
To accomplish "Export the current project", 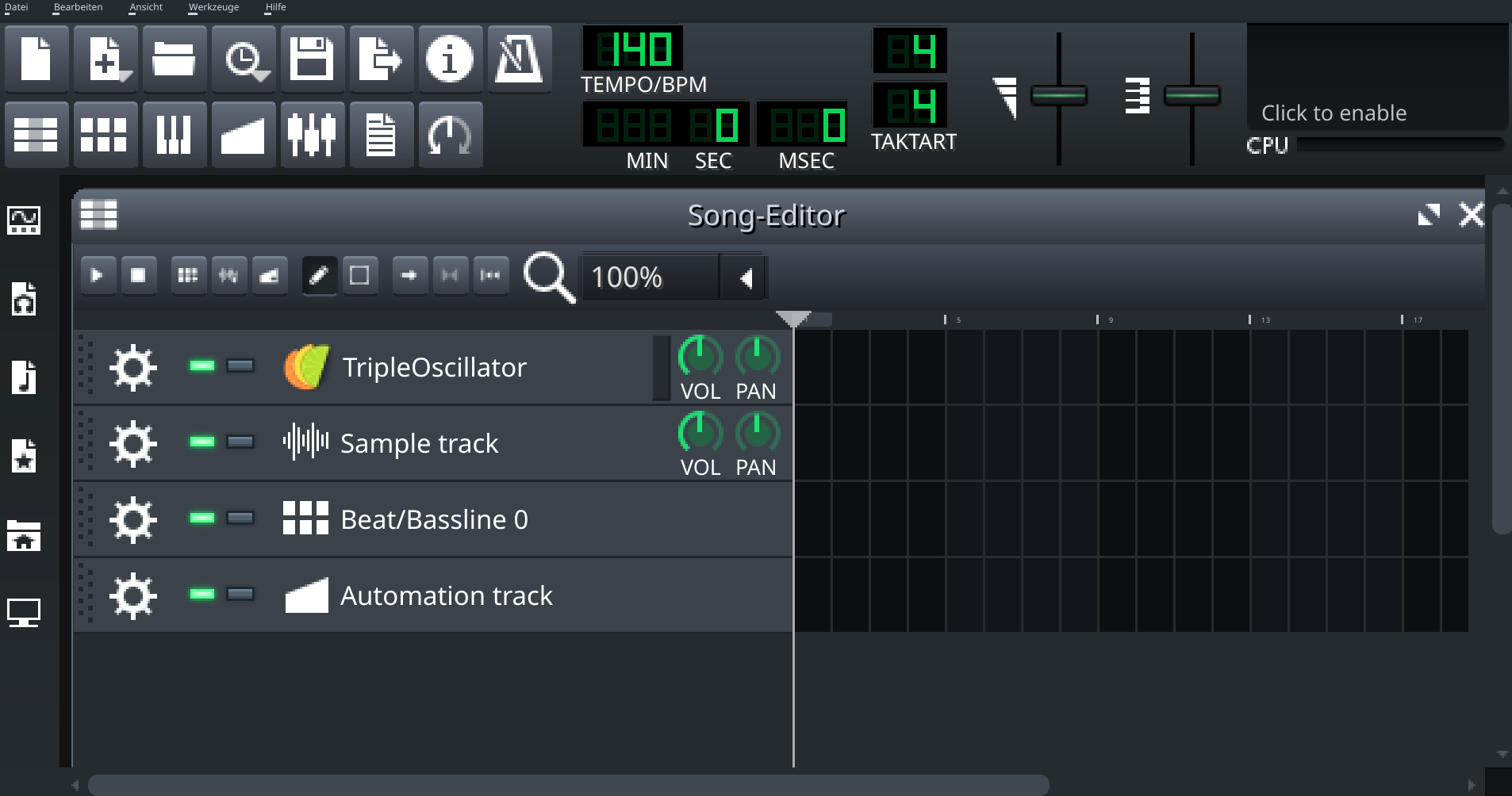I will [x=381, y=59].
